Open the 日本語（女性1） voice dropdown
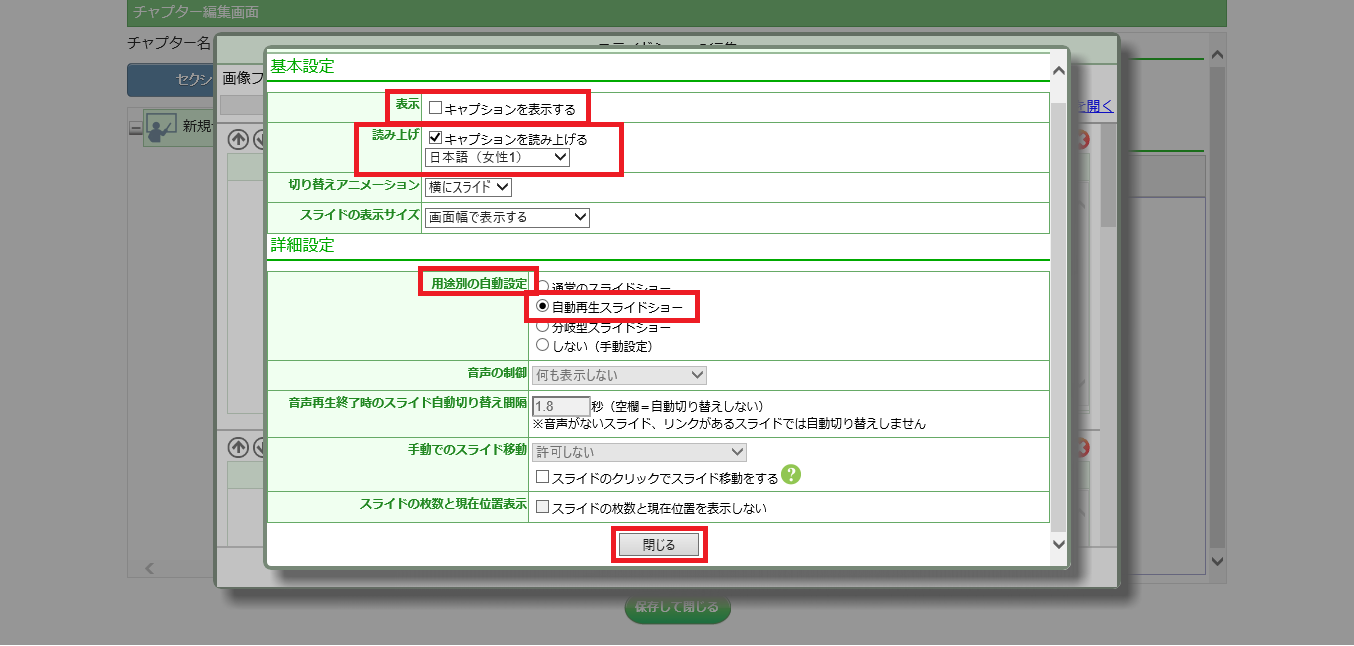1354x646 pixels. (497, 158)
